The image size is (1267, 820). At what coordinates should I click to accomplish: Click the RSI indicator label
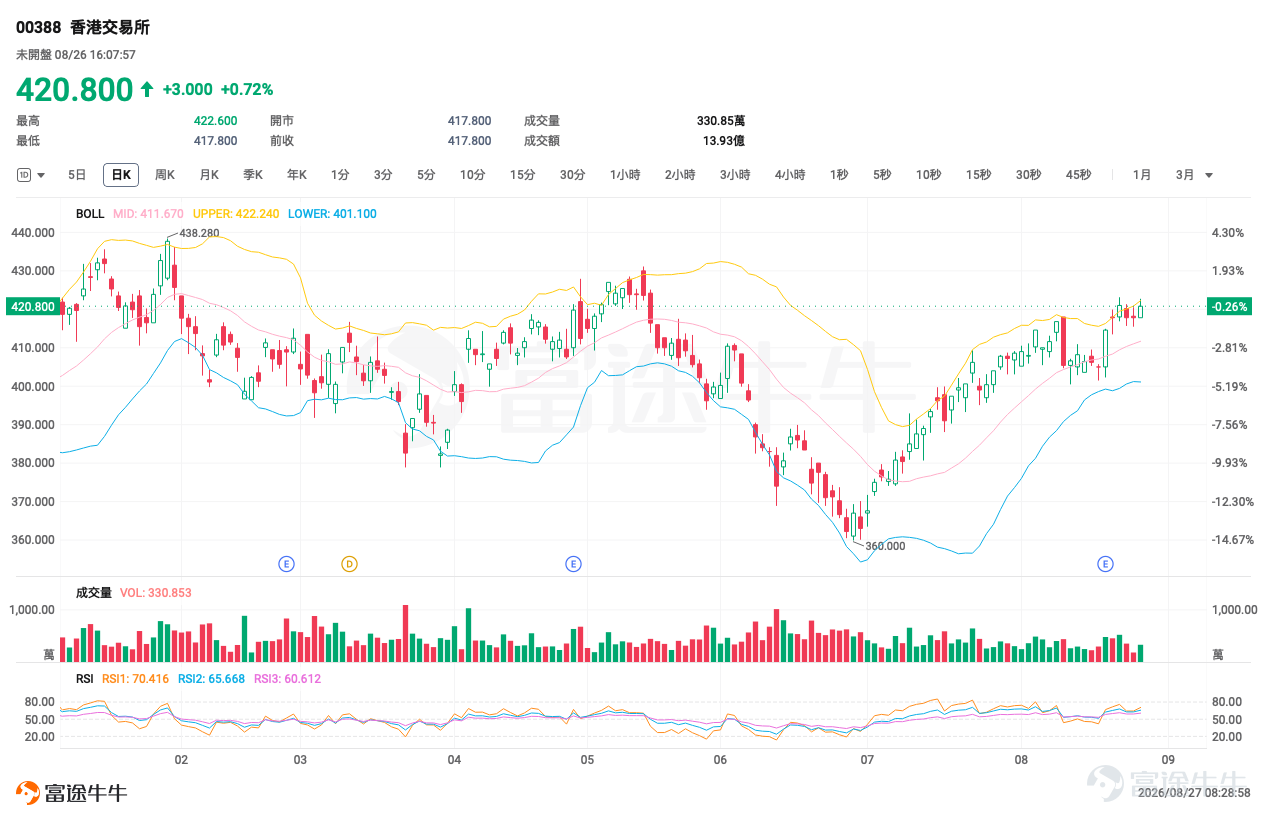(84, 679)
